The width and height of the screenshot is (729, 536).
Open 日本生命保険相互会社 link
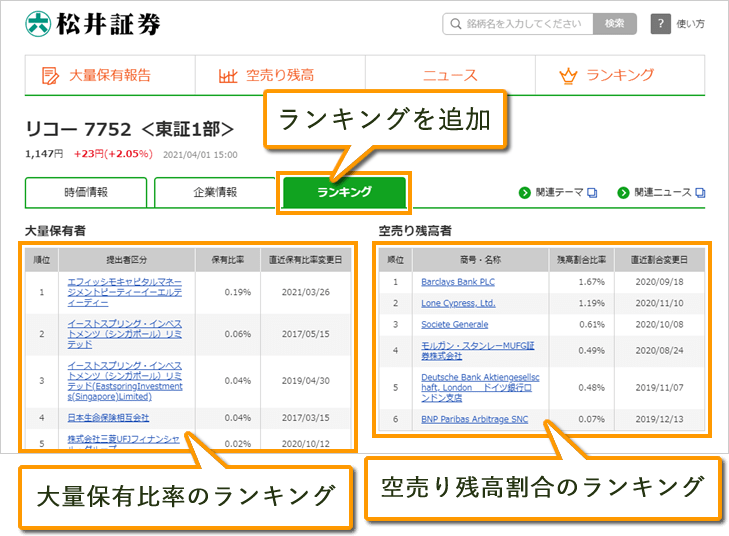pos(108,418)
